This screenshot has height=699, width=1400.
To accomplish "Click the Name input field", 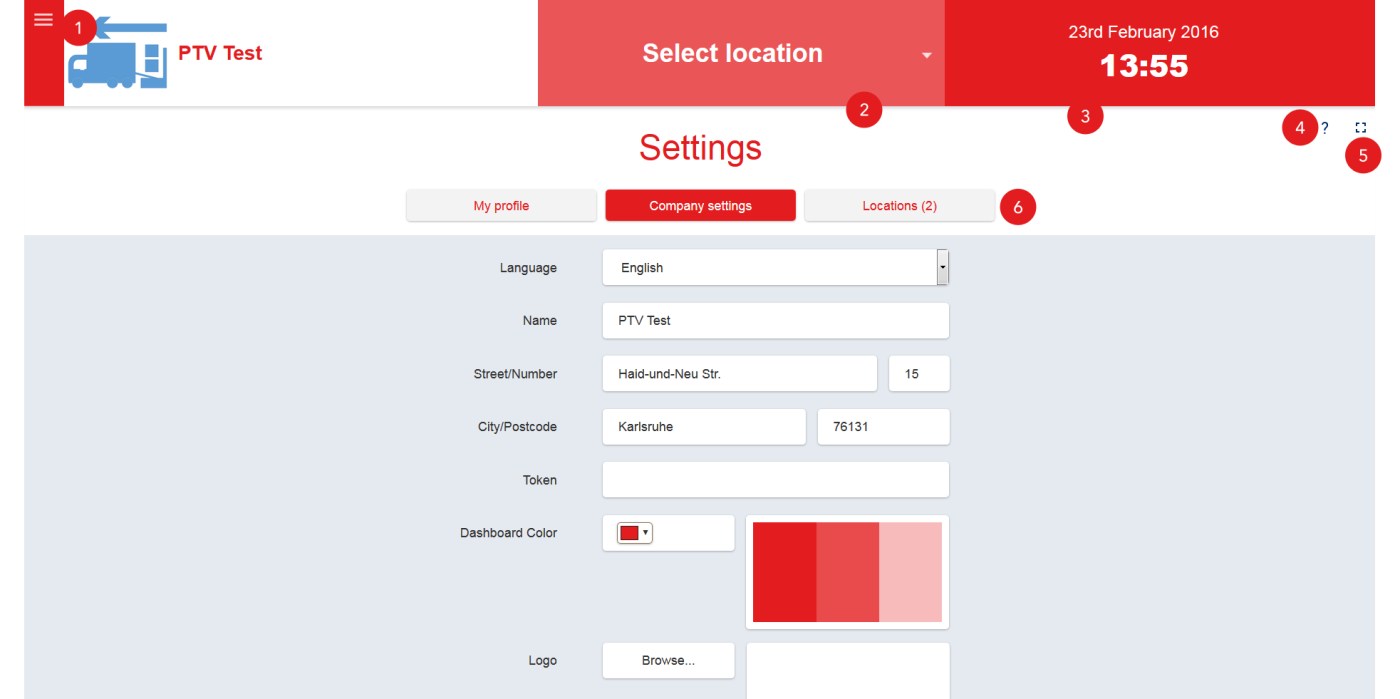I will [775, 321].
